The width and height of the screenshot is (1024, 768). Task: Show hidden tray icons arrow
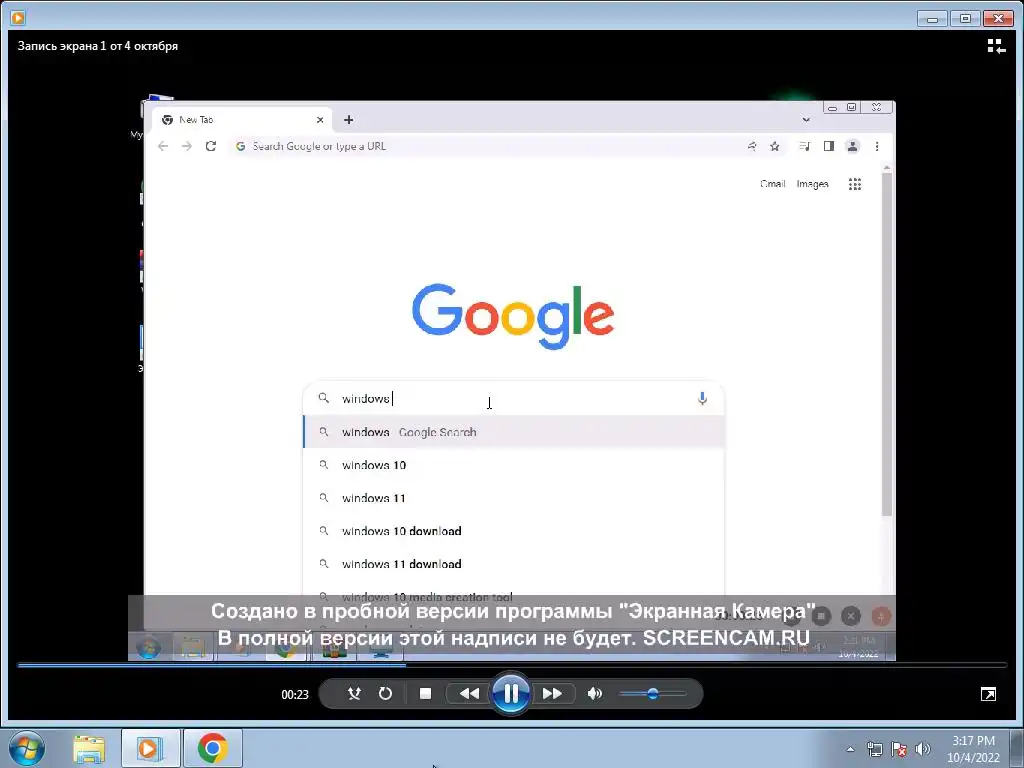(850, 749)
